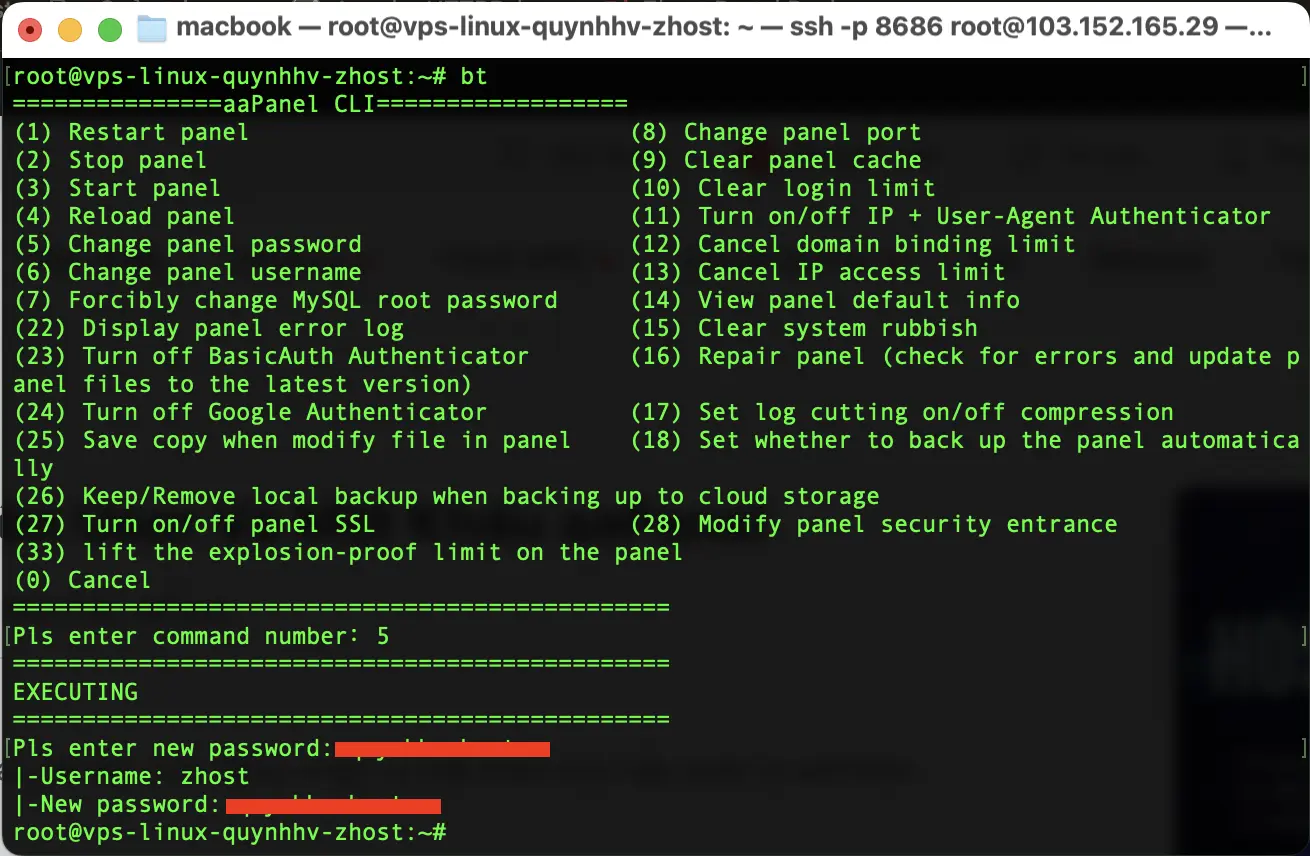The width and height of the screenshot is (1310, 856).
Task: Click the 'aaPanel CLI' header line
Action: point(320,105)
